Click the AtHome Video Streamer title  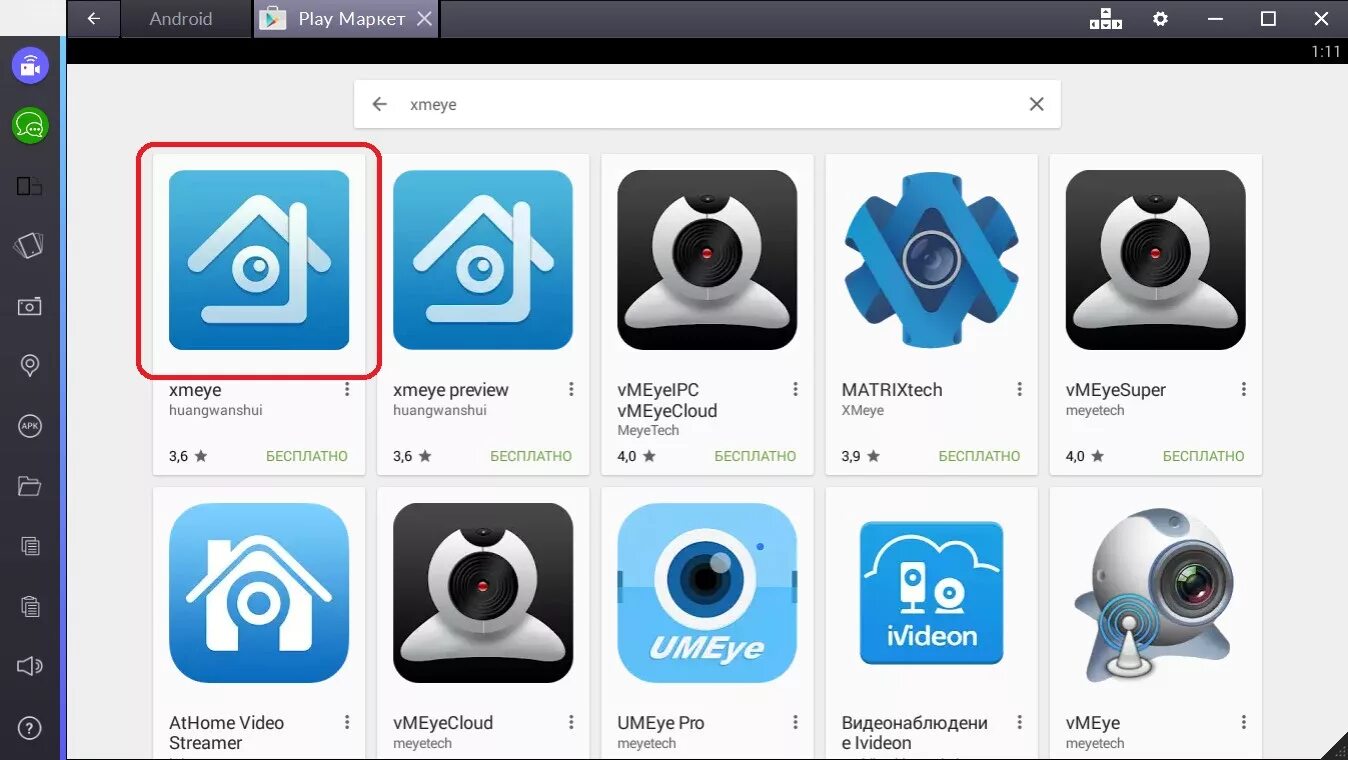pyautogui.click(x=227, y=733)
